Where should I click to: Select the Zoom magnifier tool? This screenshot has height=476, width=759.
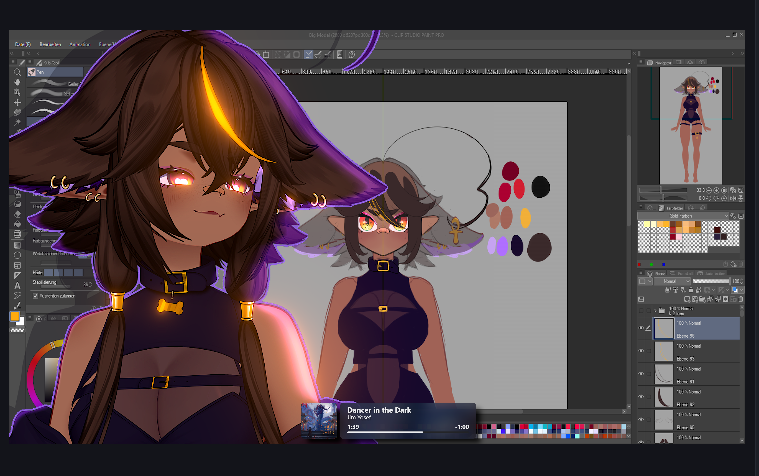point(17,72)
